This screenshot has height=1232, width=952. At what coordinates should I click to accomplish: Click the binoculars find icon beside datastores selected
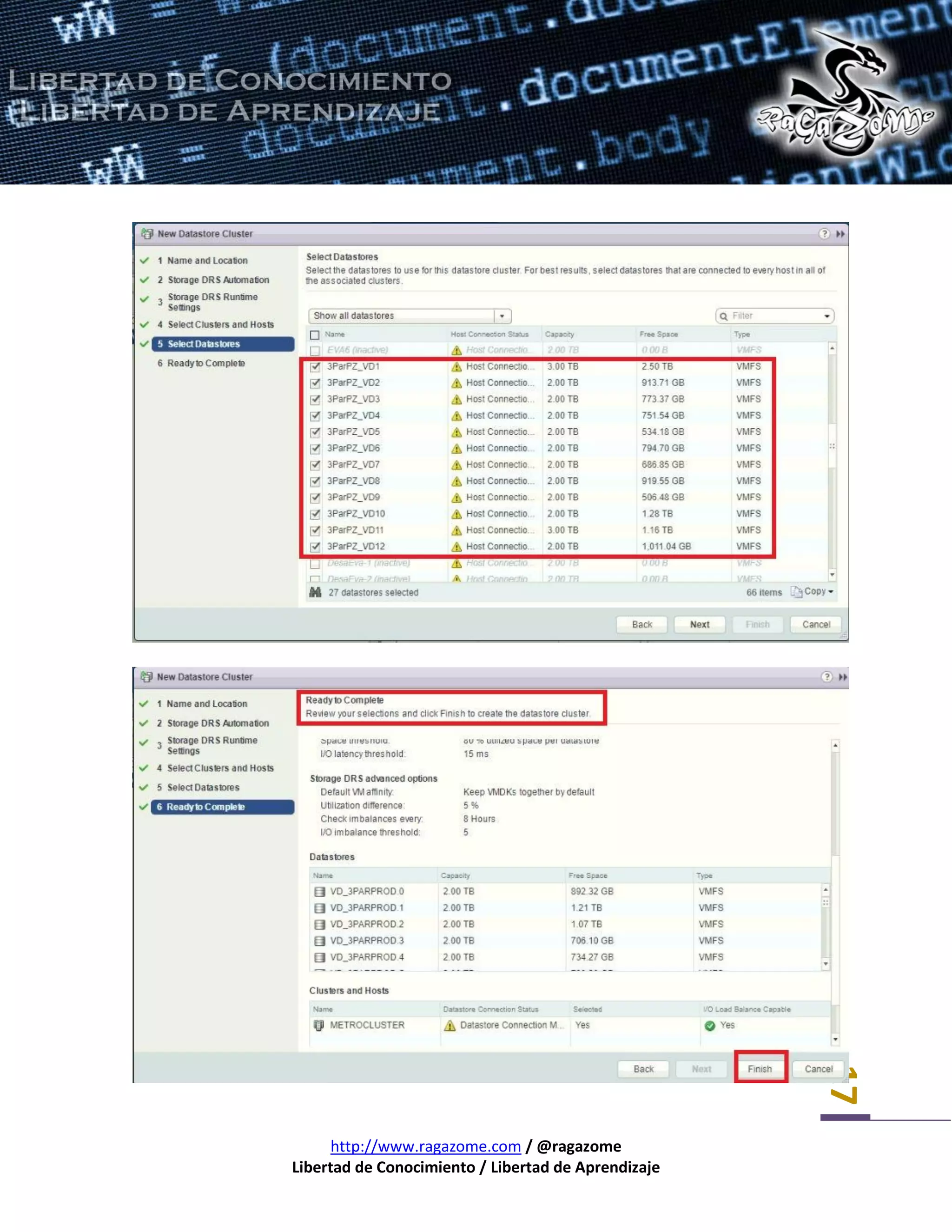coord(315,592)
